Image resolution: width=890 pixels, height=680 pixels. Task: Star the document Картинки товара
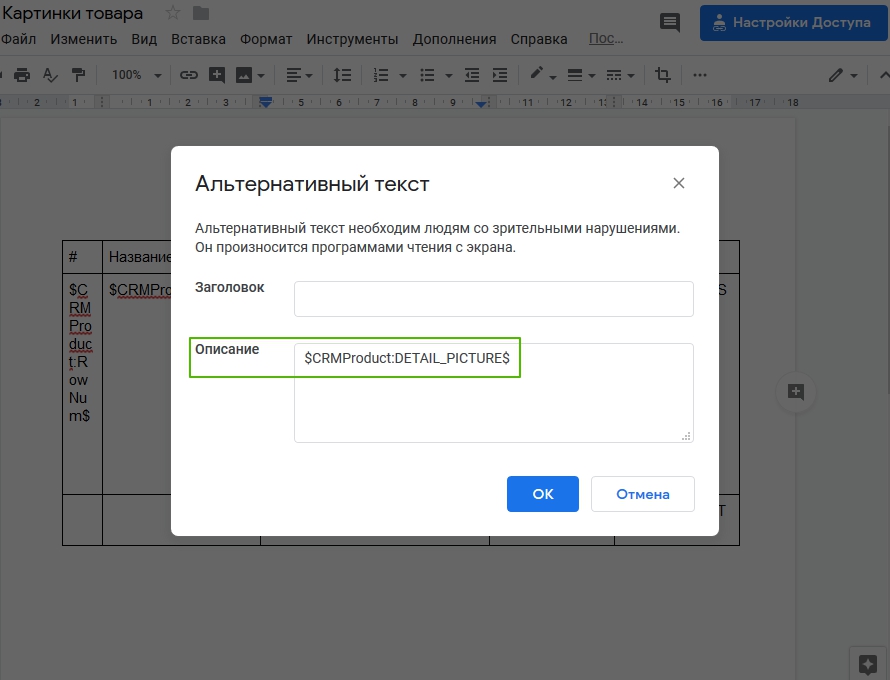[x=173, y=14]
